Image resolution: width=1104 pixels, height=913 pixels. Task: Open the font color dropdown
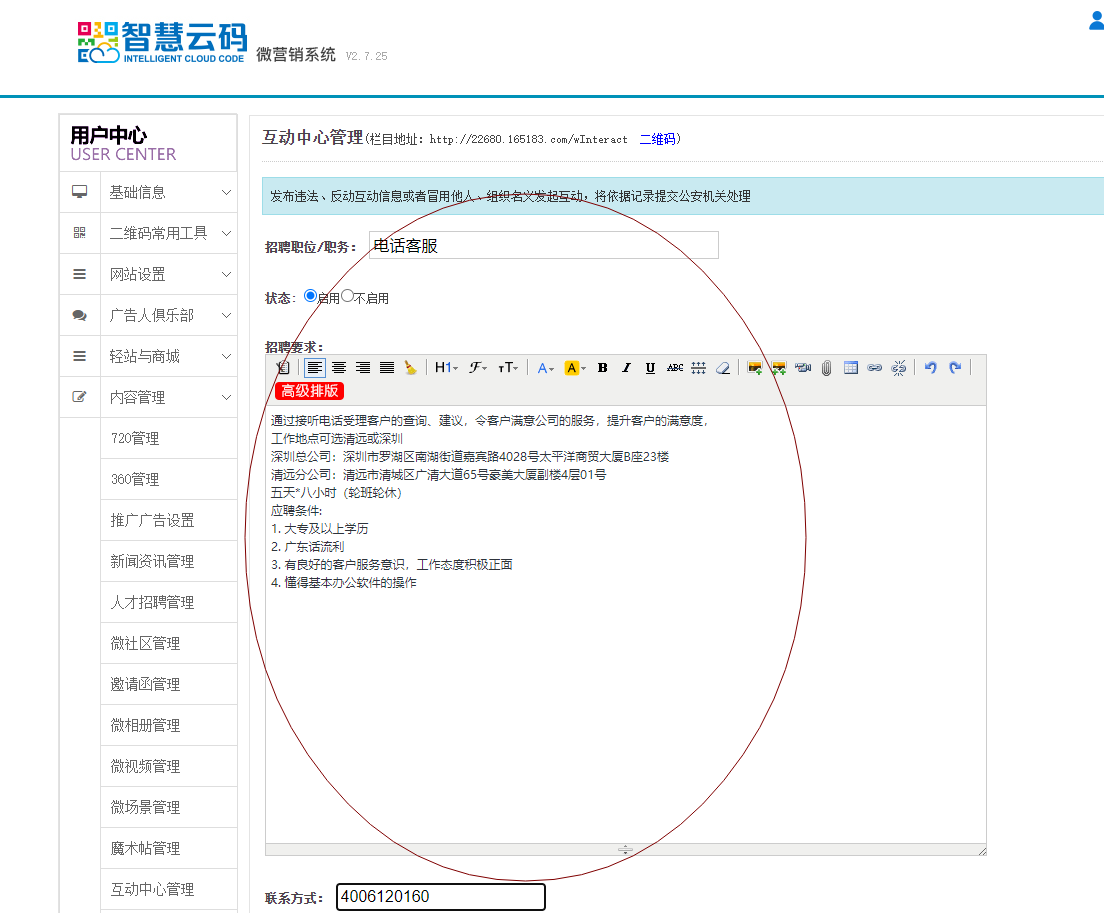545,368
